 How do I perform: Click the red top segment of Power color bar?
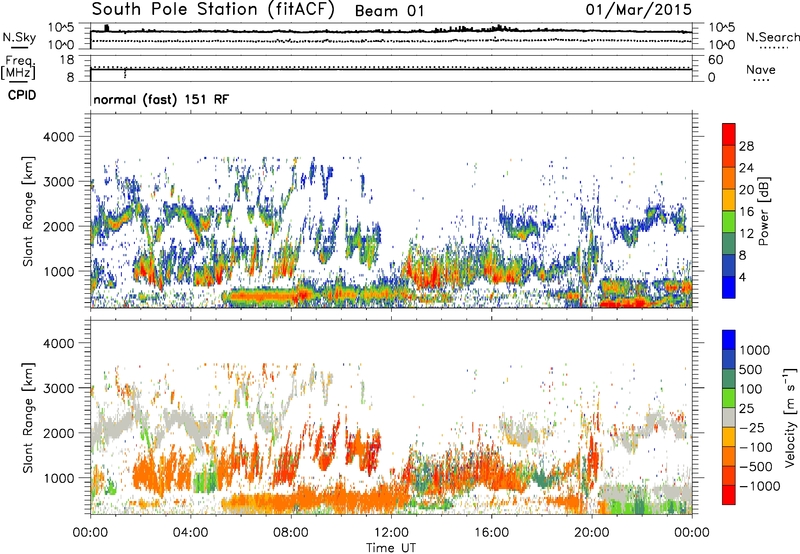click(x=729, y=135)
